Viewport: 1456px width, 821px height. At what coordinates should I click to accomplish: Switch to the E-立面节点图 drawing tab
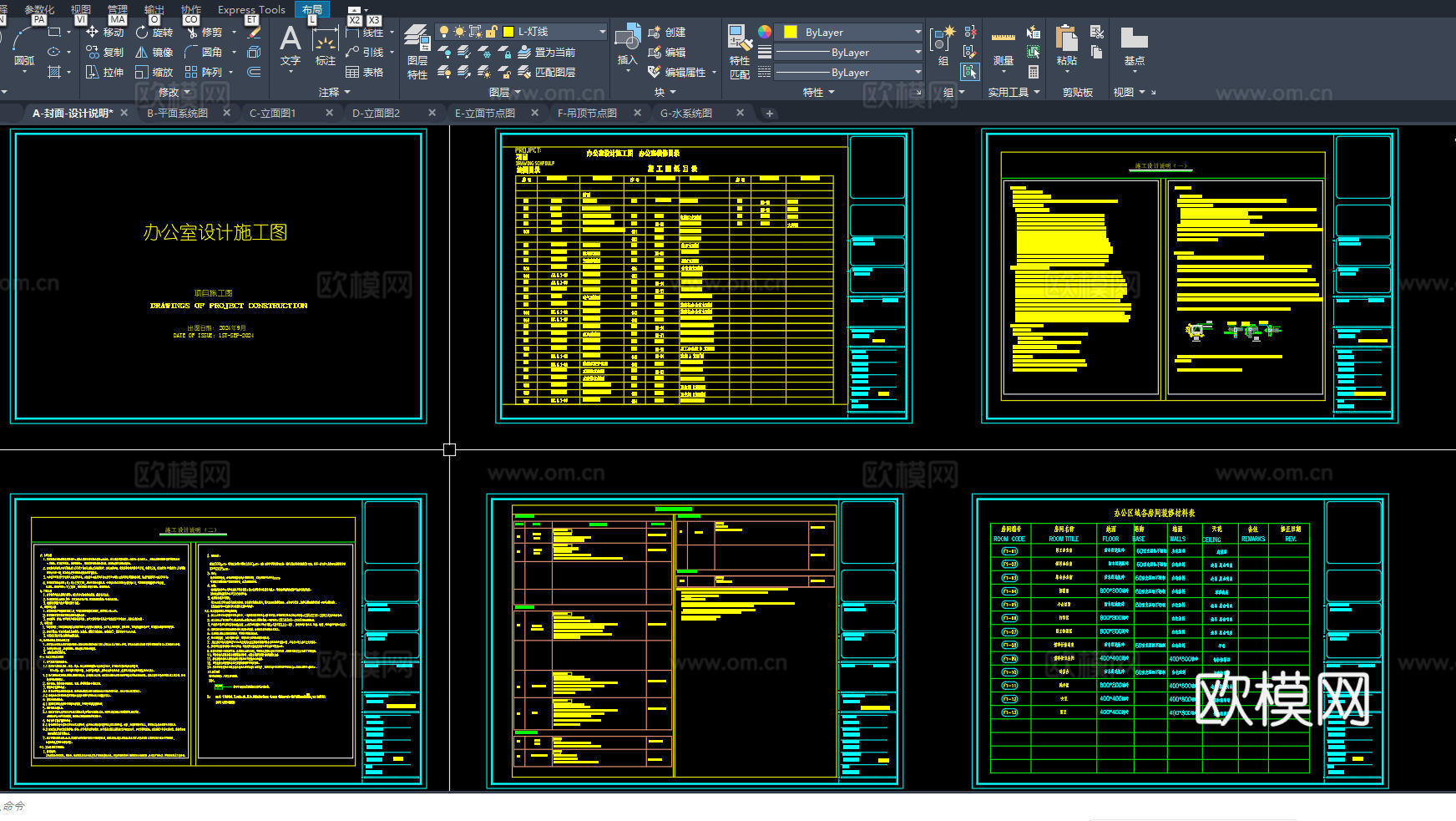484,113
